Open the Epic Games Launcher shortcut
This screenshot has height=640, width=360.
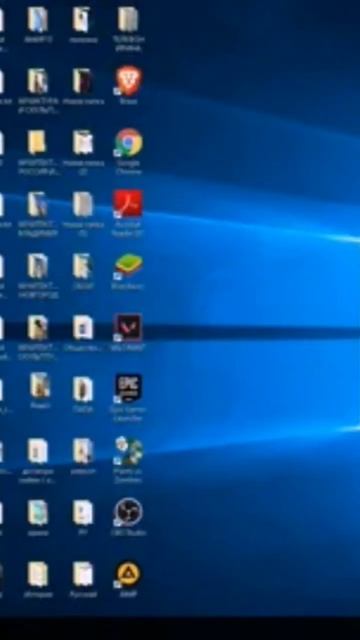tap(128, 389)
